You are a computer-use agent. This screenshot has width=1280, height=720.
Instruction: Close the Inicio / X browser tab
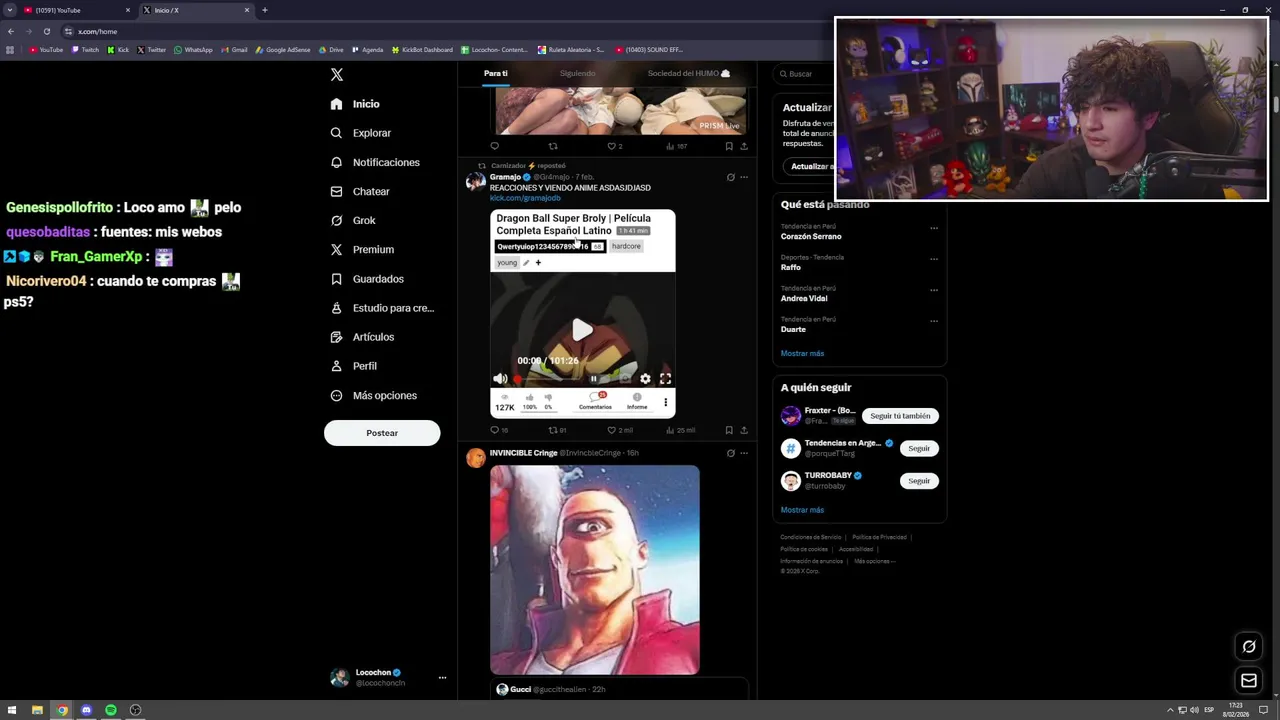pos(247,10)
